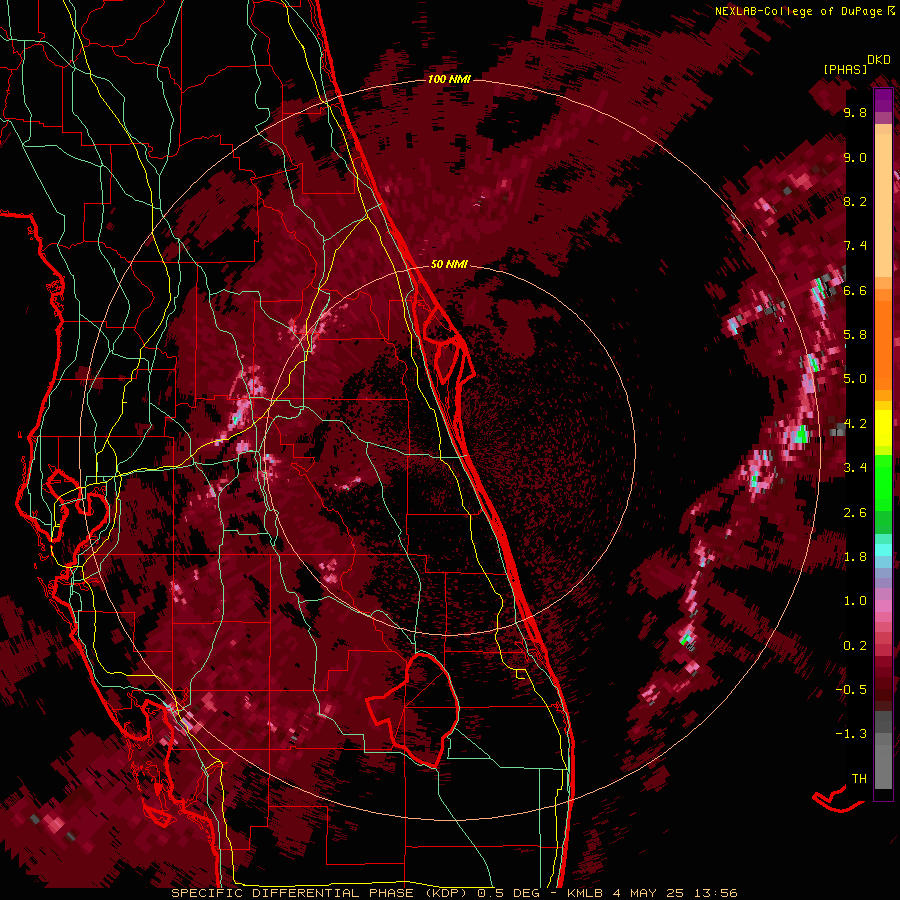Select the 5.0 legend value
900x900 pixels.
pyautogui.click(x=855, y=379)
